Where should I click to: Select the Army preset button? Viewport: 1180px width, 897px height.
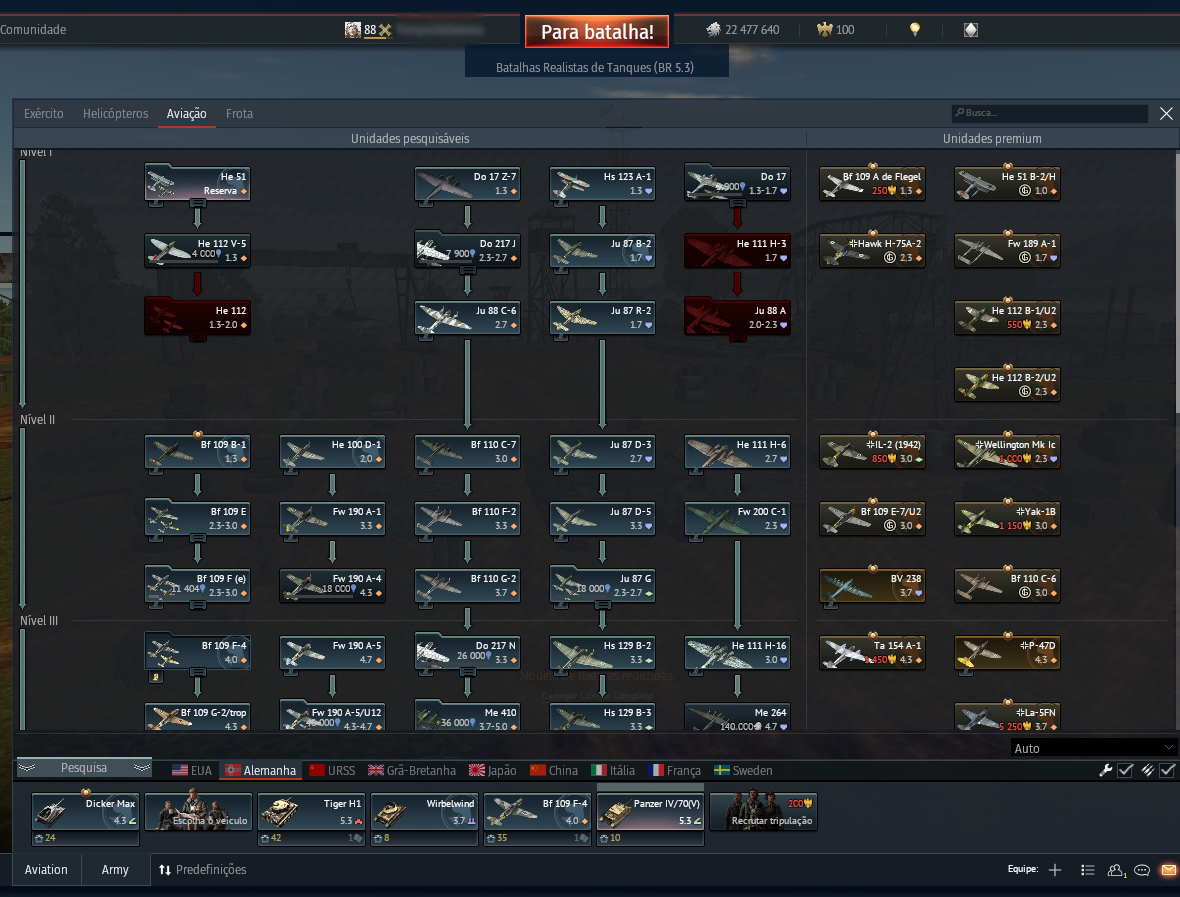[x=115, y=870]
